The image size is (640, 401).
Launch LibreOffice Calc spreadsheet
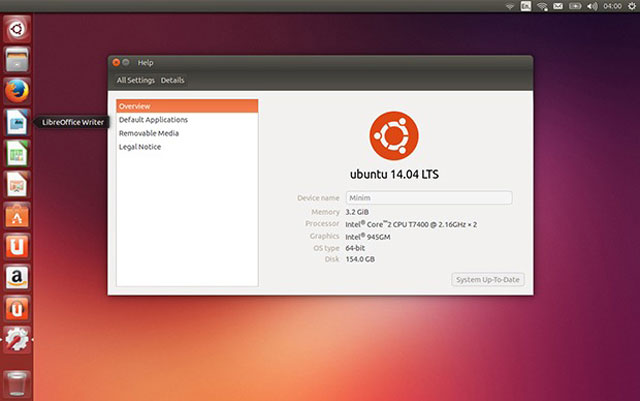pos(17,153)
